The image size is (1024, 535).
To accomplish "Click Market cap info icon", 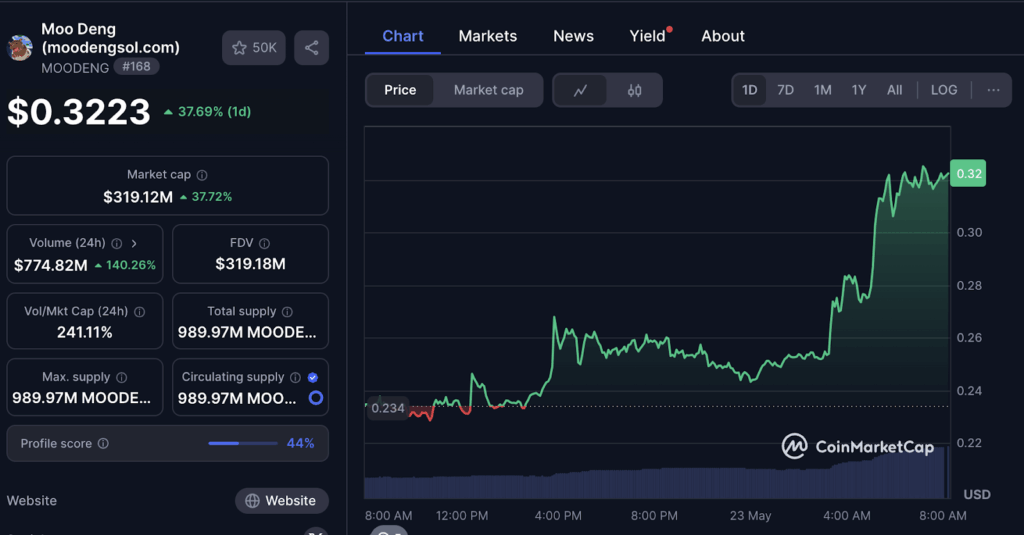I will coord(202,175).
